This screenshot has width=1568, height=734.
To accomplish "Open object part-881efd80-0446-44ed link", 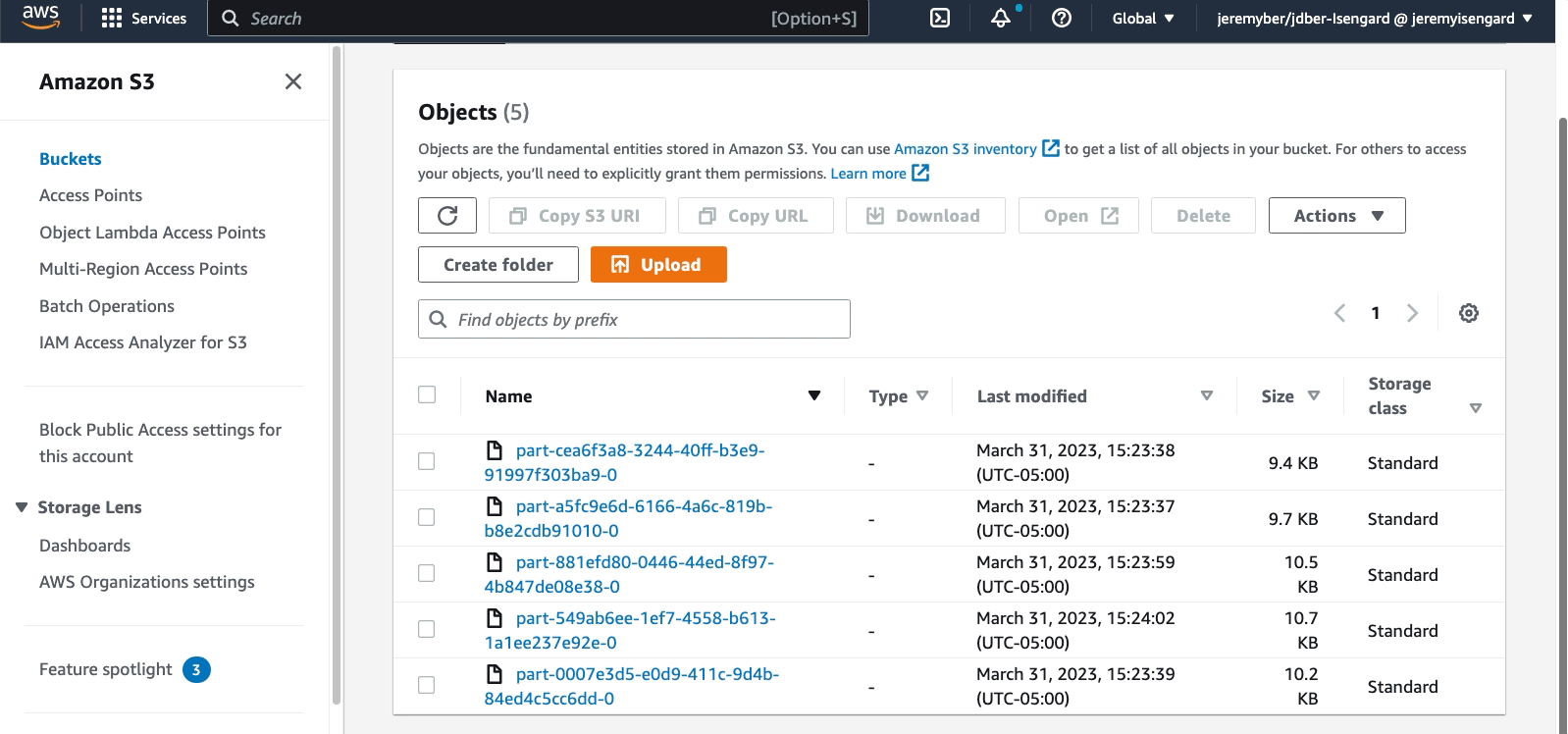I will click(x=629, y=574).
